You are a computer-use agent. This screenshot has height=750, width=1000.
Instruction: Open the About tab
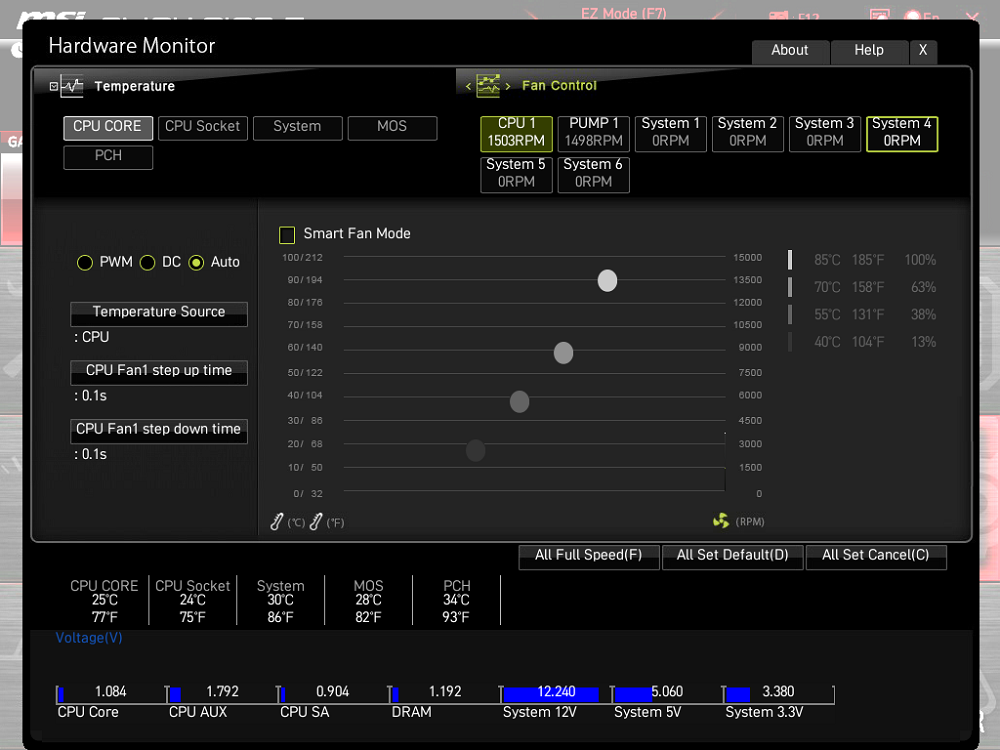click(x=790, y=51)
